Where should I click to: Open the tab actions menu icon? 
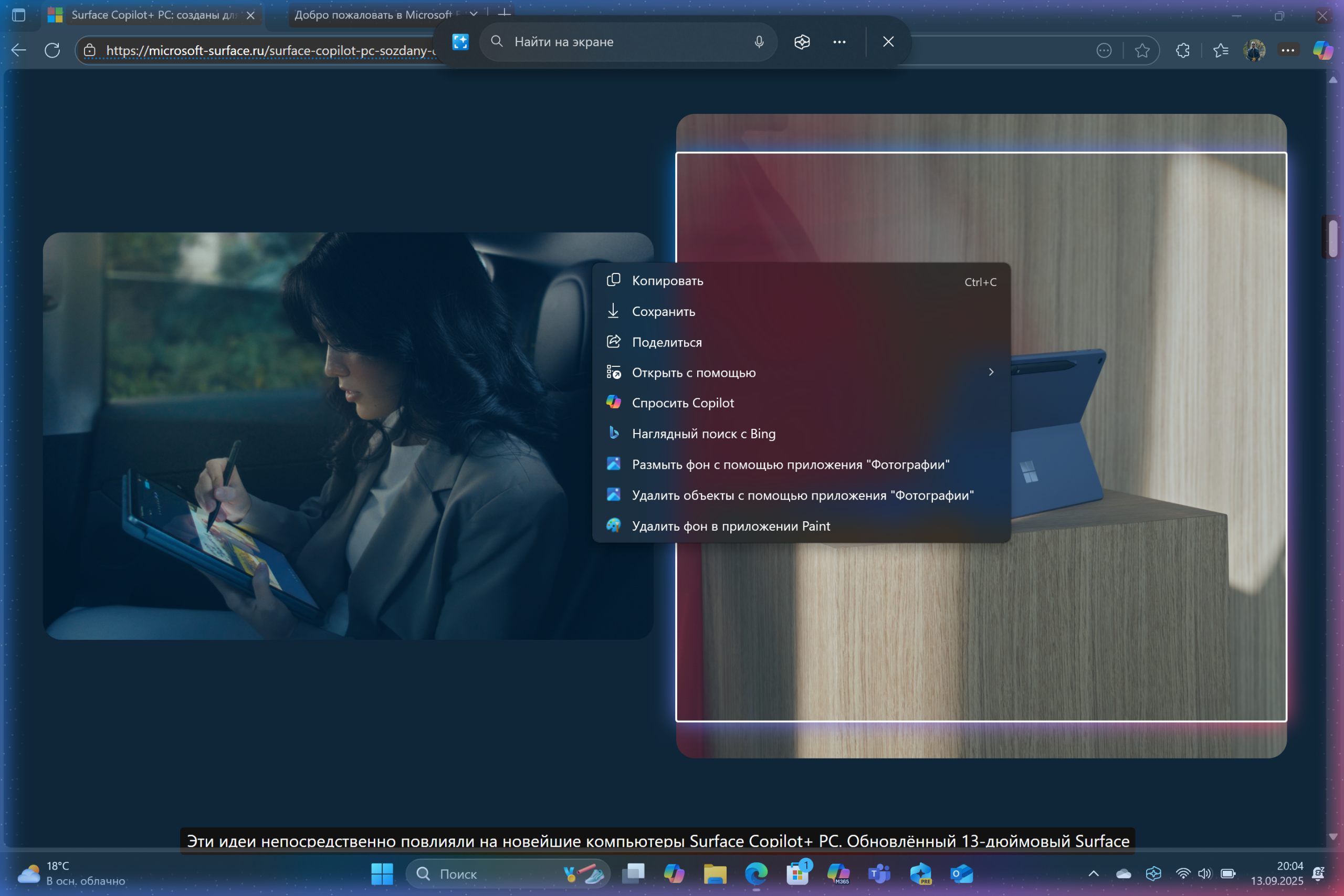pyautogui.click(x=18, y=15)
